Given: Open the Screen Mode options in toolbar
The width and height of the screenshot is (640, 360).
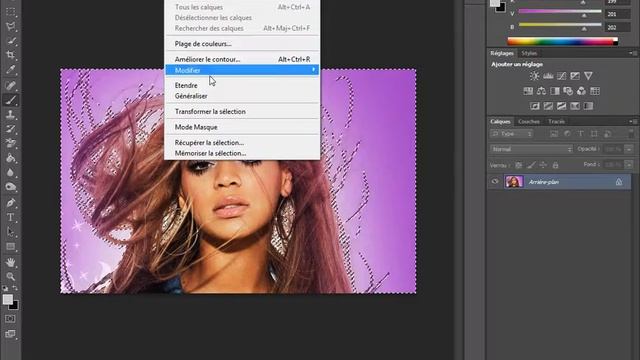Looking at the screenshot, I should click(10, 334).
